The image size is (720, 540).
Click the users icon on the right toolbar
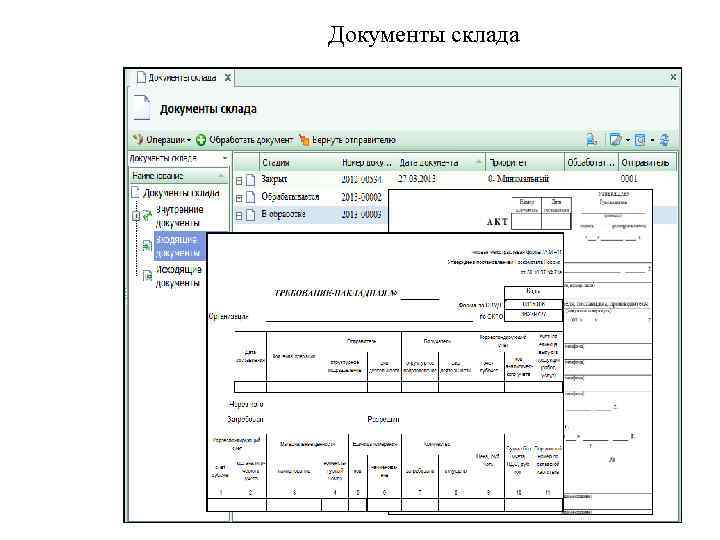pos(592,139)
